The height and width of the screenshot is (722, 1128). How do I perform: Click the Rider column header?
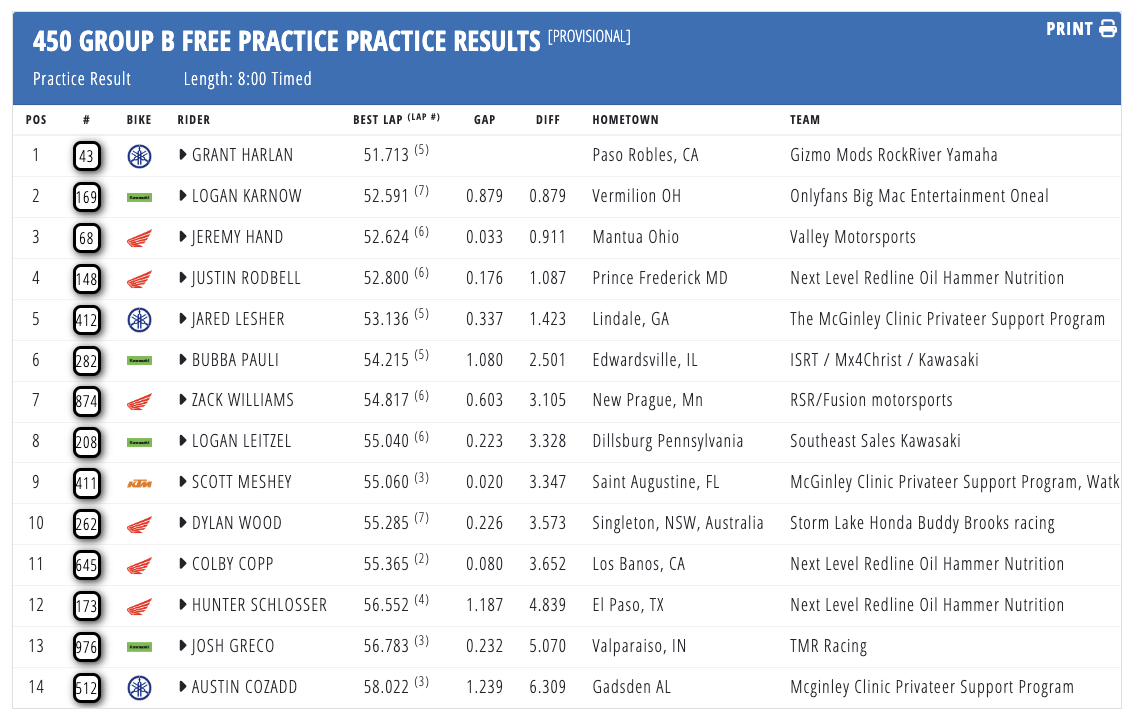194,120
